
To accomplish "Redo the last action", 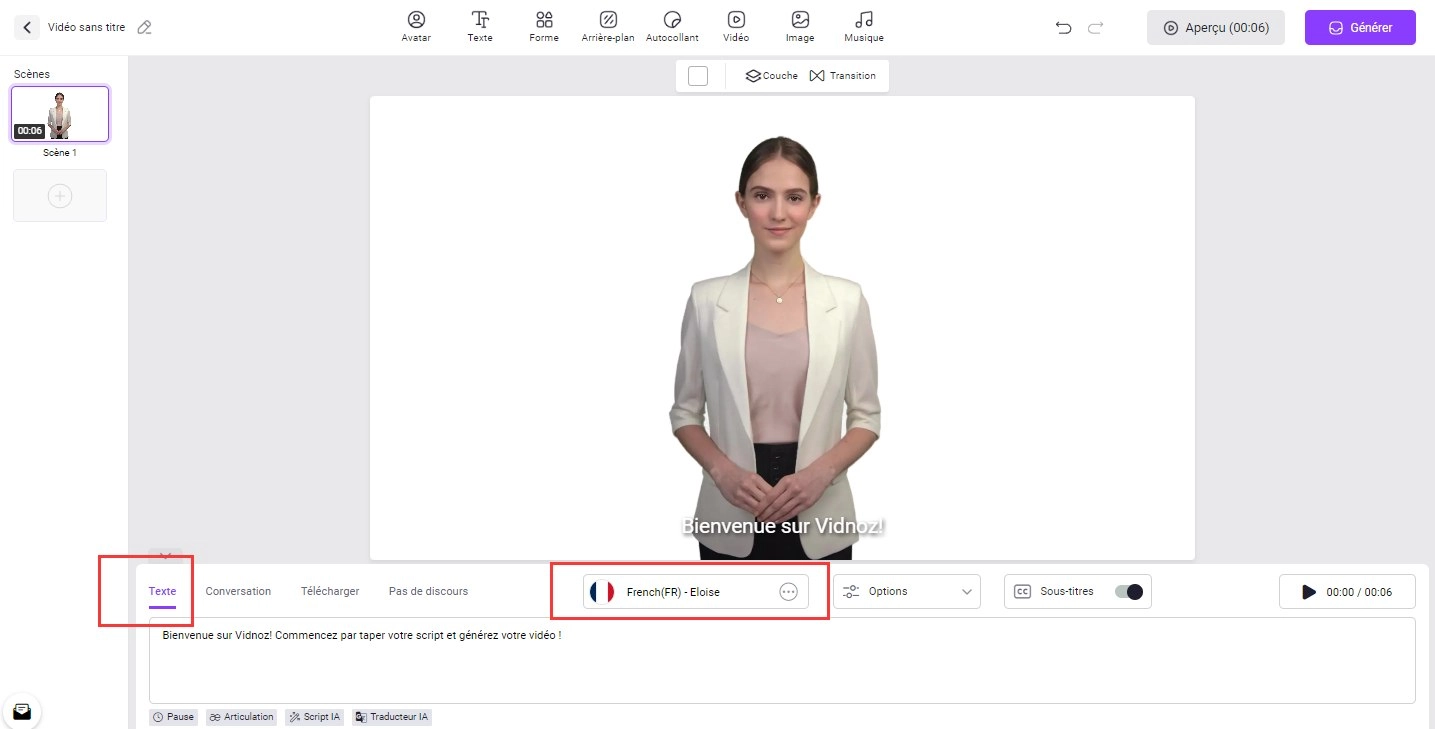I will click(1095, 28).
